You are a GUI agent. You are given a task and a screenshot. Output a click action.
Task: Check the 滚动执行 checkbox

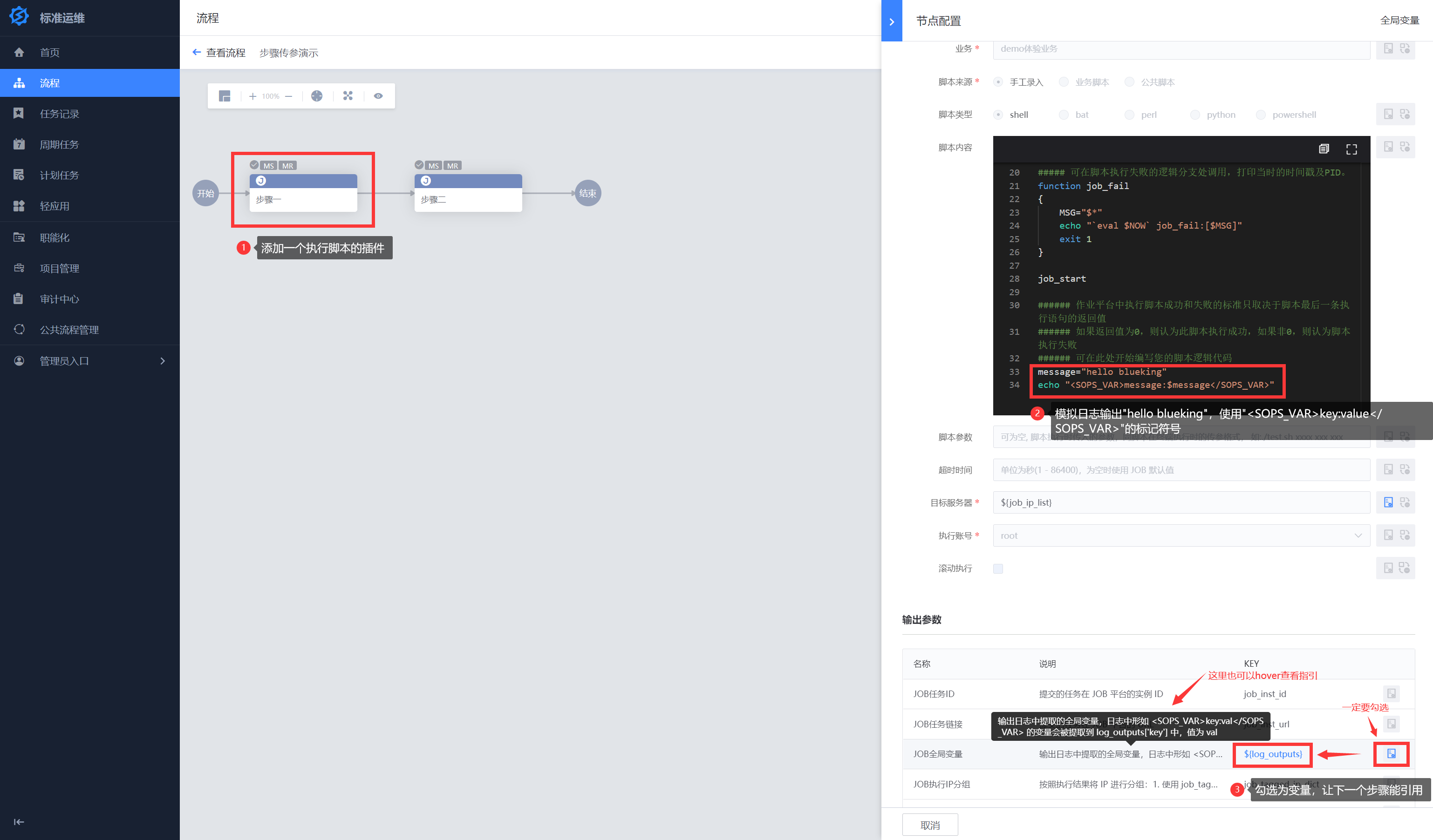click(x=998, y=569)
